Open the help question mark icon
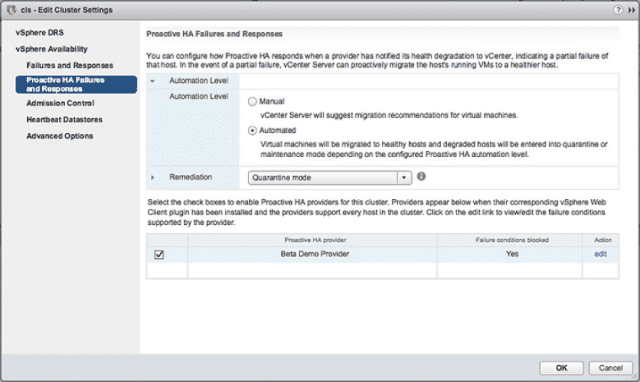Image resolution: width=640 pixels, height=382 pixels. tap(618, 10)
